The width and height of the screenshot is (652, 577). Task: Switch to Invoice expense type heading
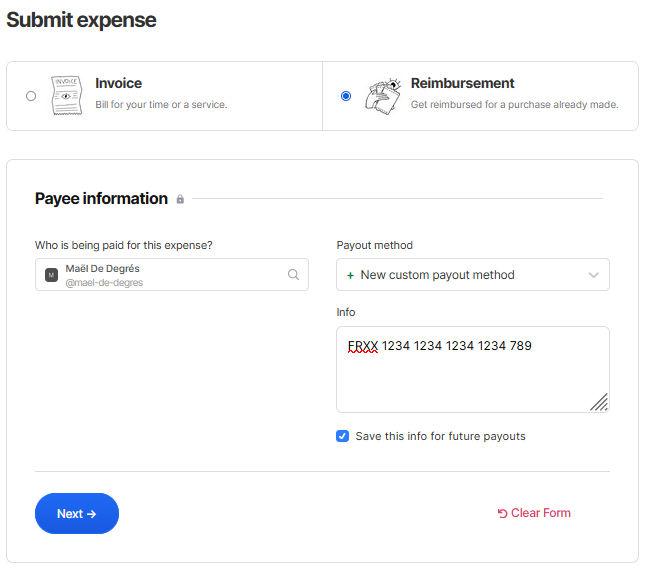click(118, 84)
